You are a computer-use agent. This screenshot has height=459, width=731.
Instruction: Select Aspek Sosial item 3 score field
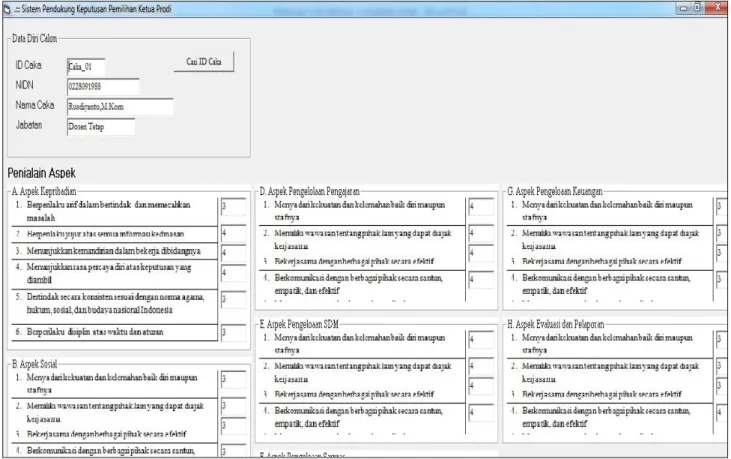[233, 426]
